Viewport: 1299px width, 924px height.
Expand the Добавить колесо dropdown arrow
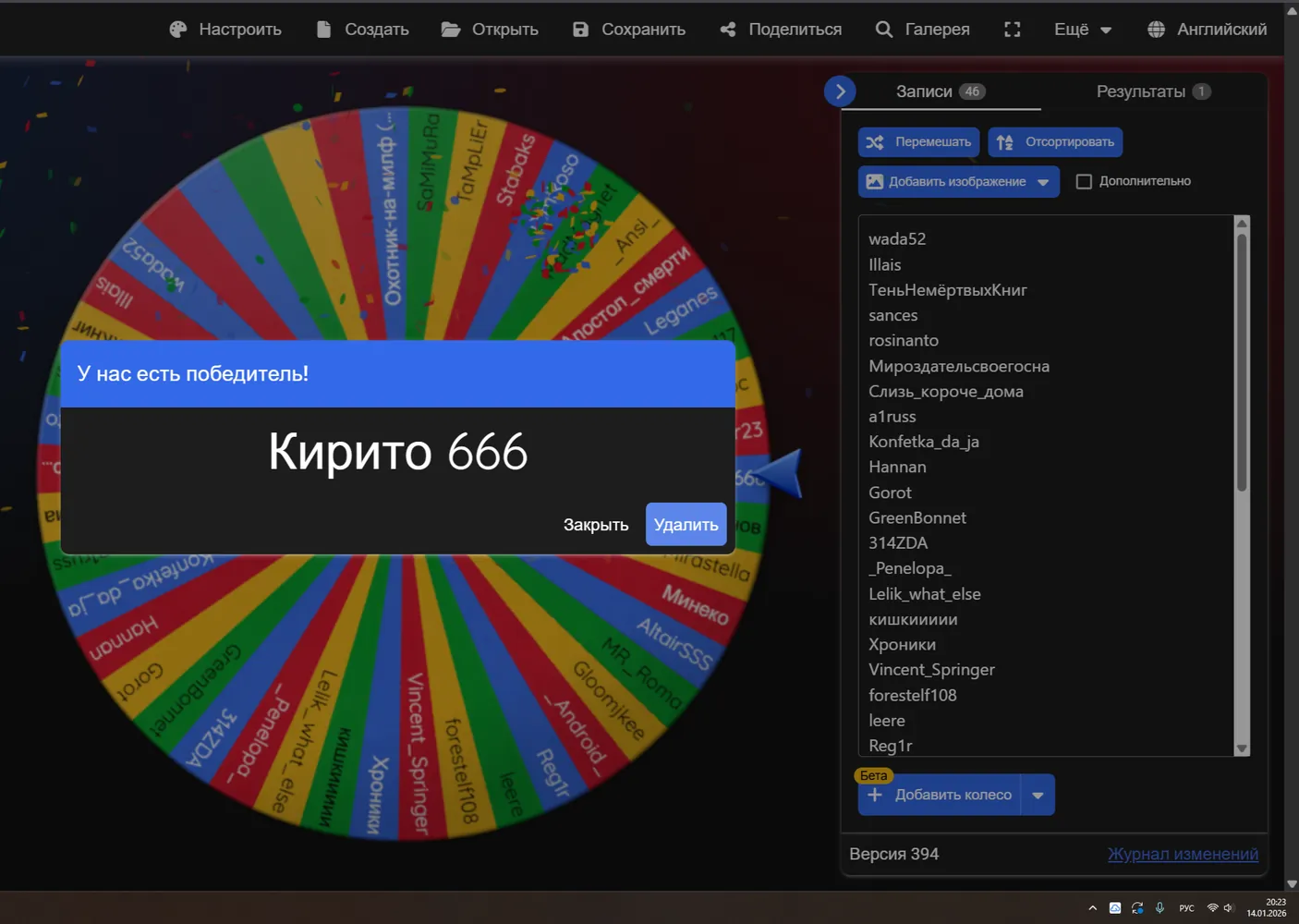1038,795
